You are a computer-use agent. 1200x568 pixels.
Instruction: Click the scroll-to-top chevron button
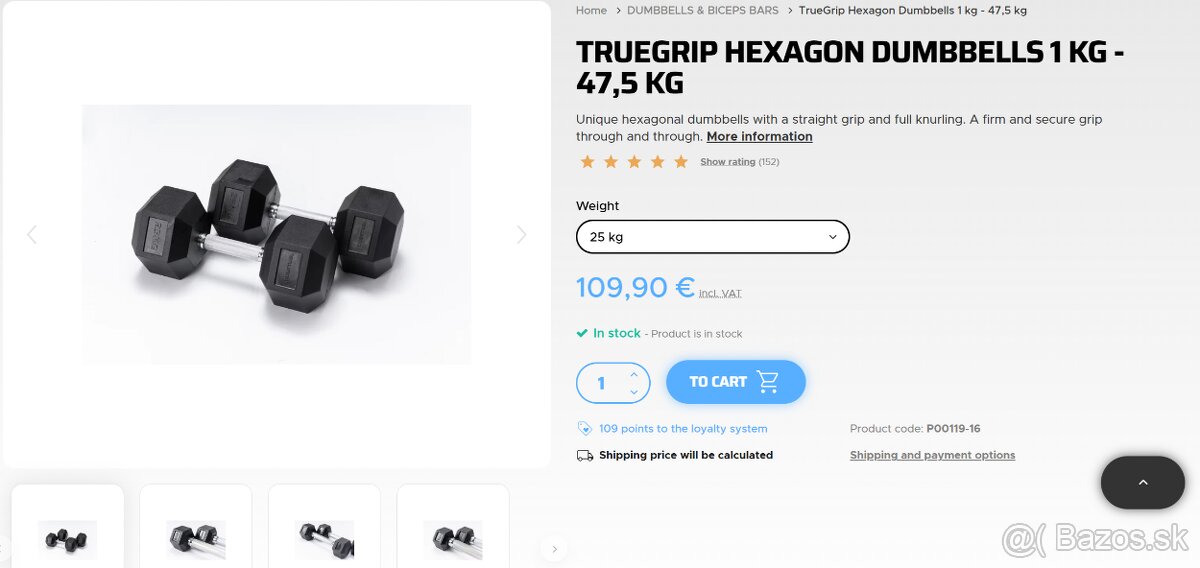coord(1143,483)
